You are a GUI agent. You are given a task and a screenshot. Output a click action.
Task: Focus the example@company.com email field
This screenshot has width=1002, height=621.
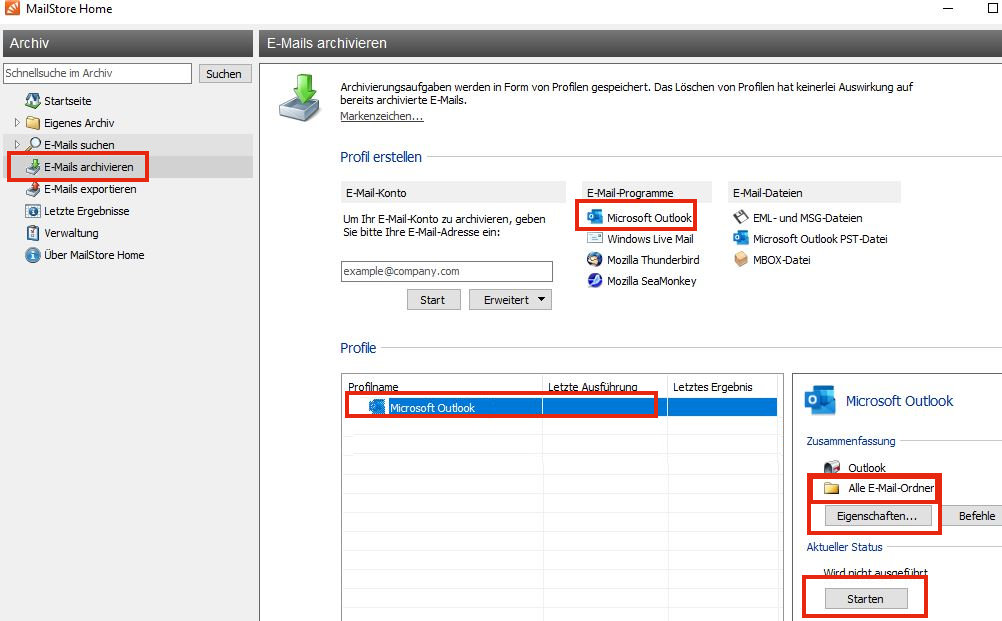coord(446,271)
